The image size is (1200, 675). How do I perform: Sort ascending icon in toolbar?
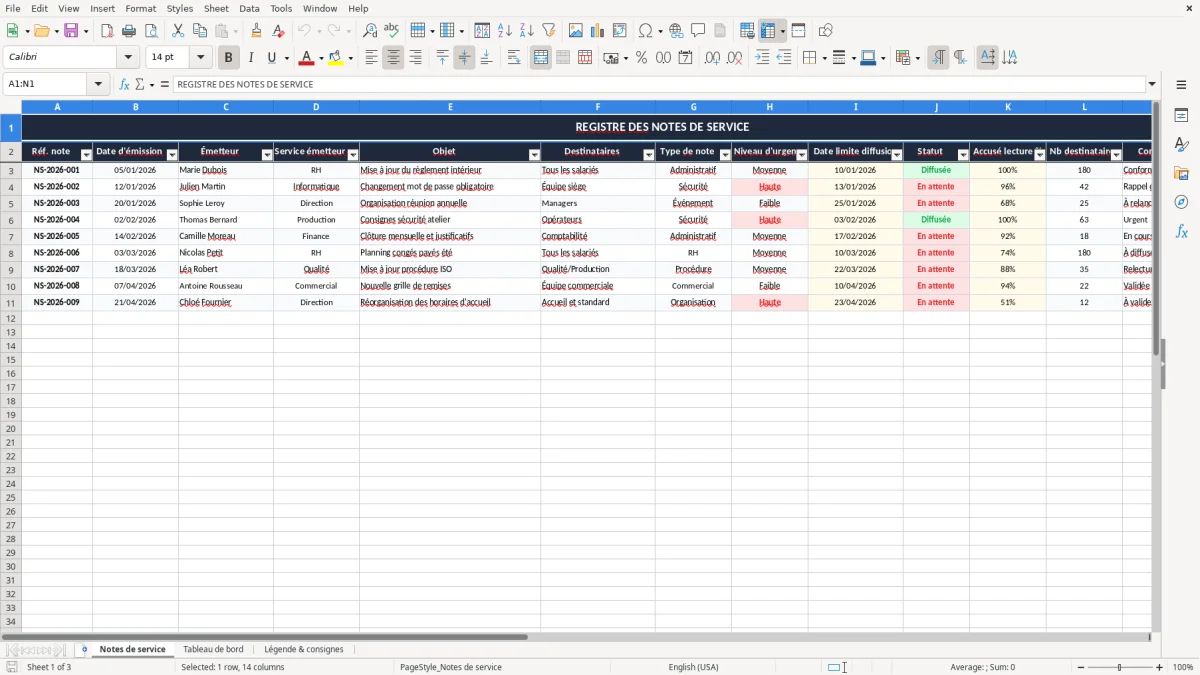point(505,31)
